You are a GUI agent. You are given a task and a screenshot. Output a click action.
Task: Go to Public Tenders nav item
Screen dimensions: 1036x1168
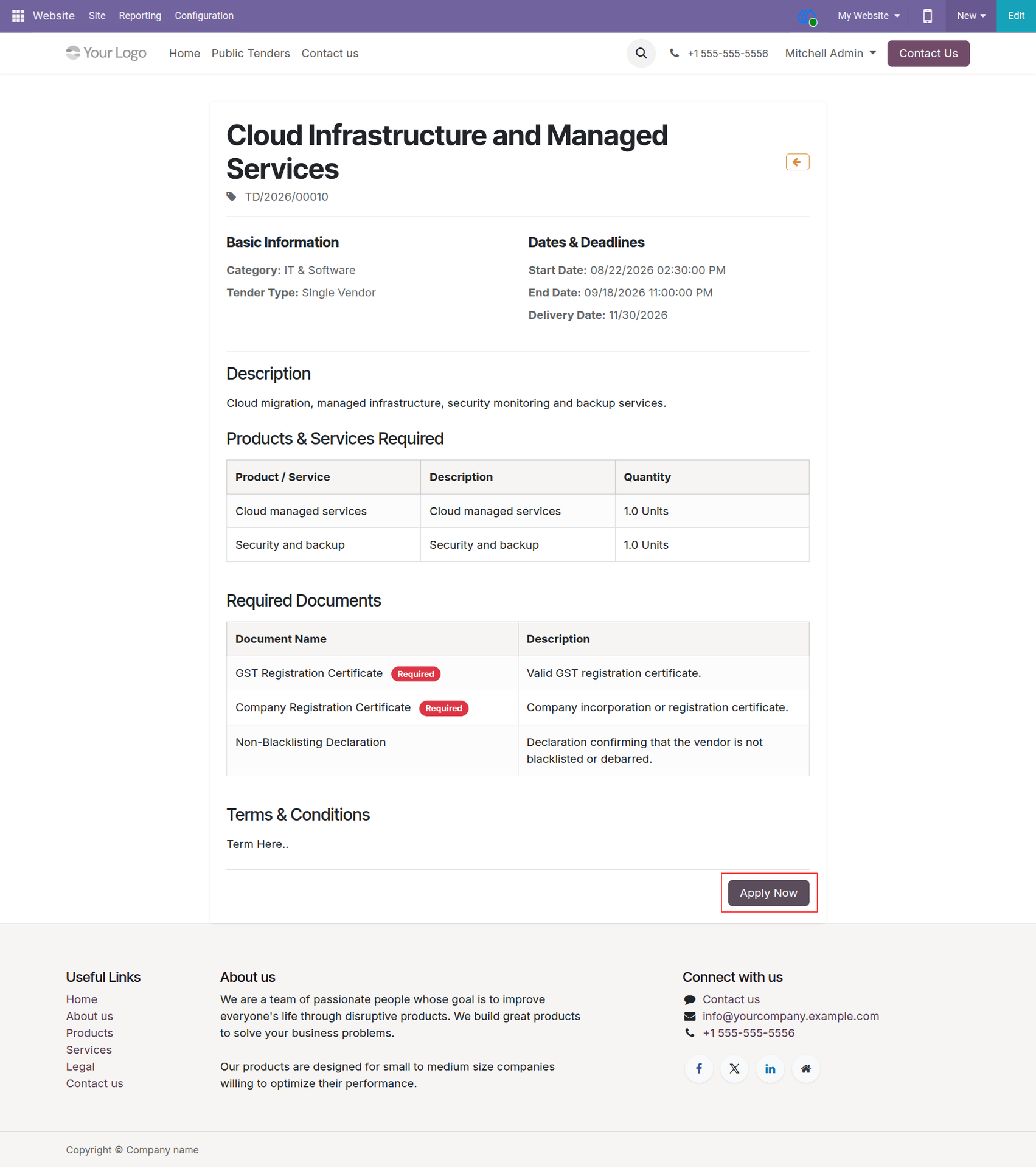[251, 54]
